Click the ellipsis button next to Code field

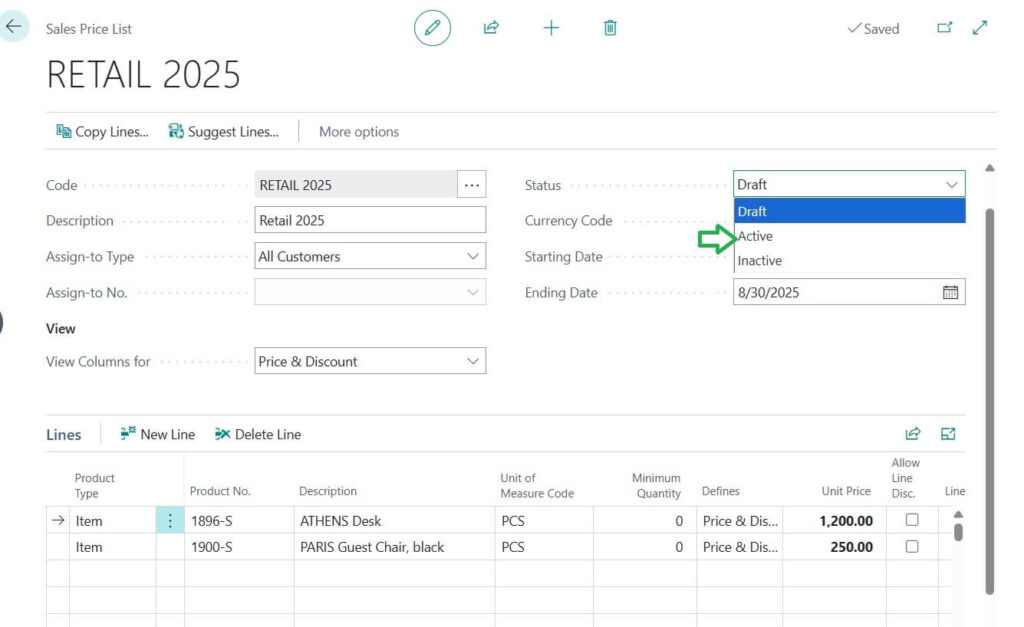tap(471, 184)
